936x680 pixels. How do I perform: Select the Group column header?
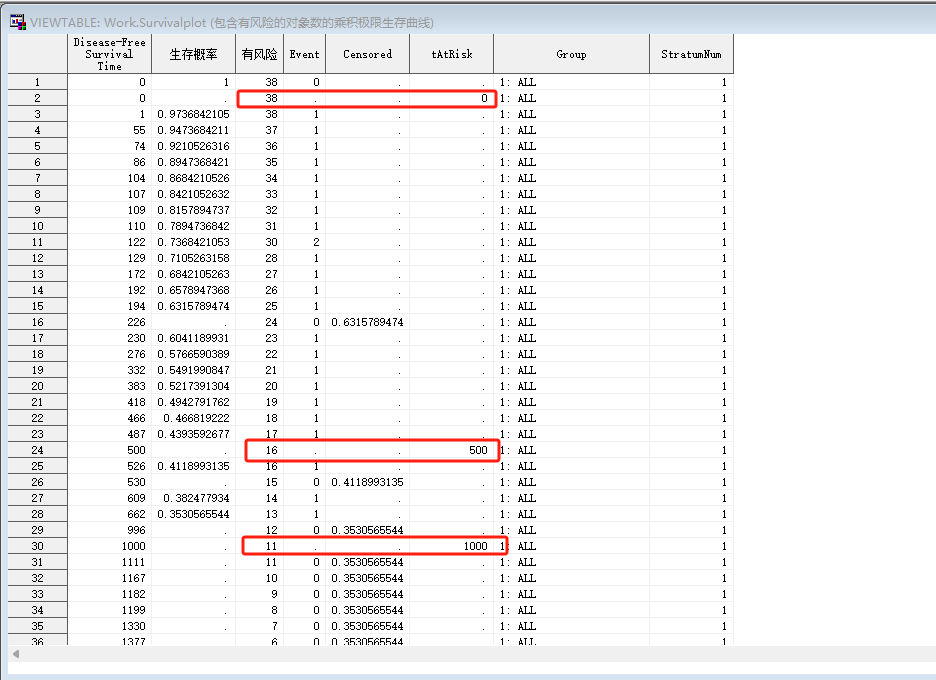(571, 53)
